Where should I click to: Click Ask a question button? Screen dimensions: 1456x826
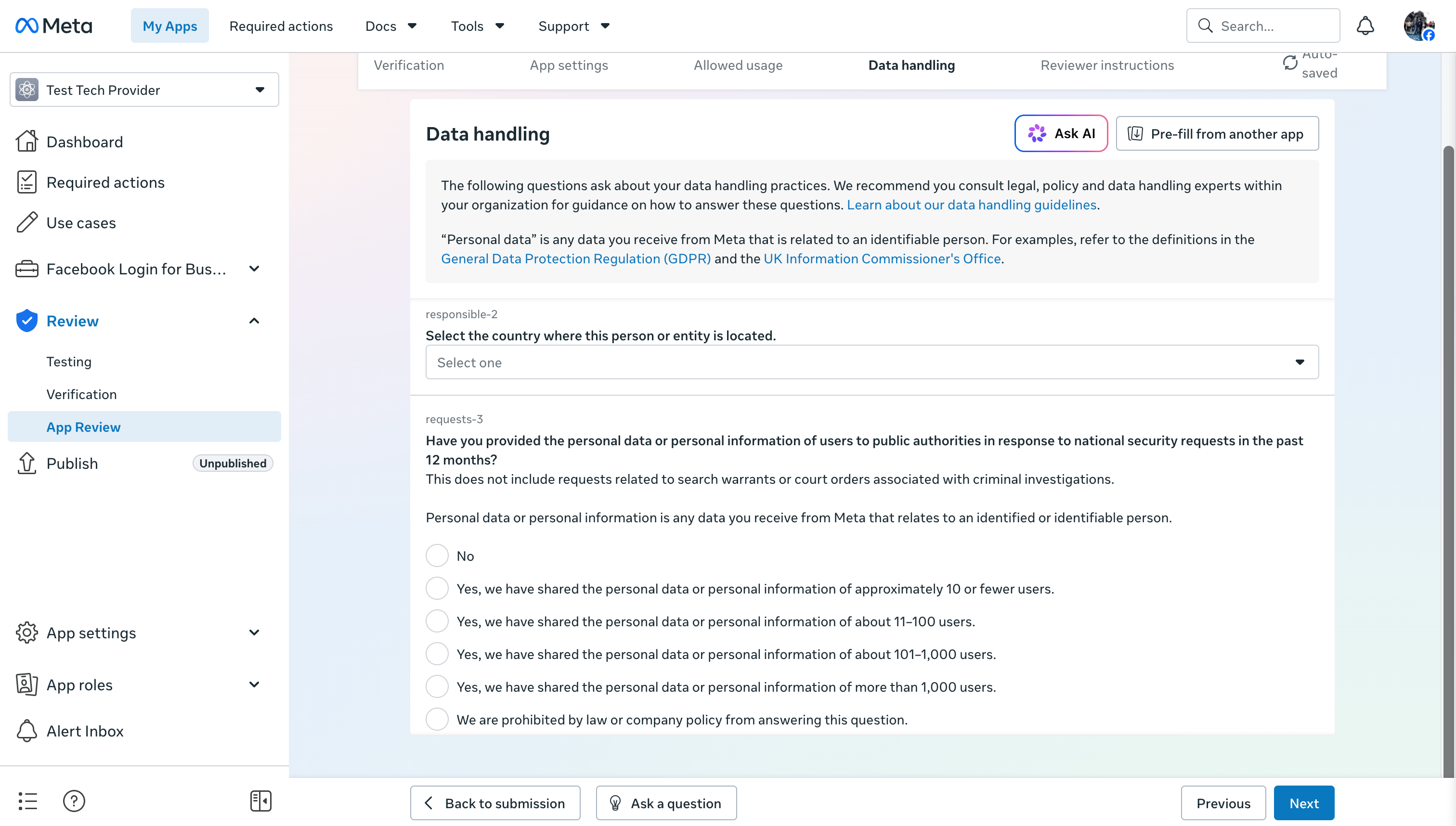tap(665, 803)
